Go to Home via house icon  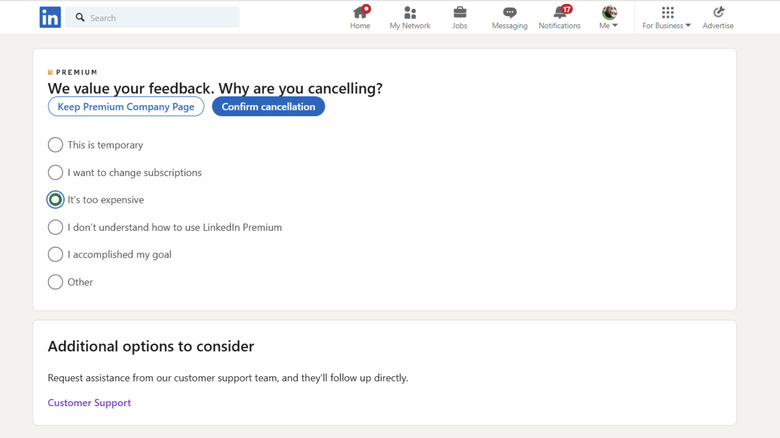click(360, 12)
